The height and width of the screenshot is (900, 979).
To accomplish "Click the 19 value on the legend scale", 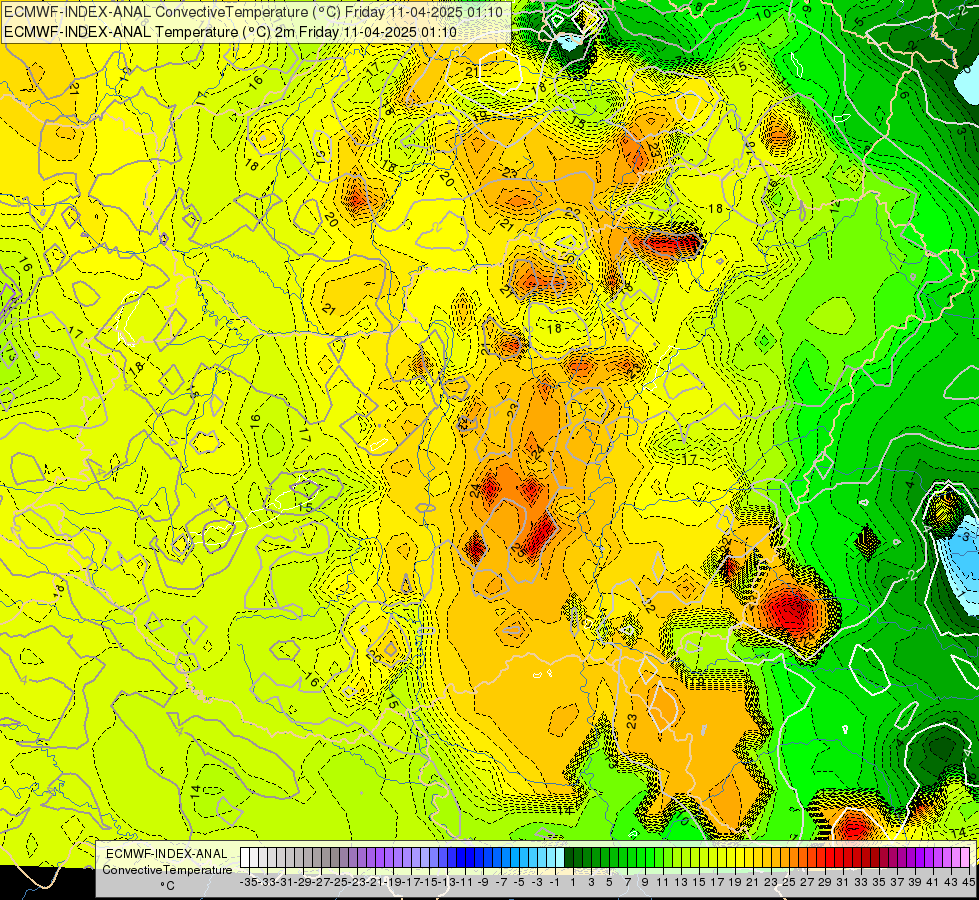I will pyautogui.click(x=735, y=883).
